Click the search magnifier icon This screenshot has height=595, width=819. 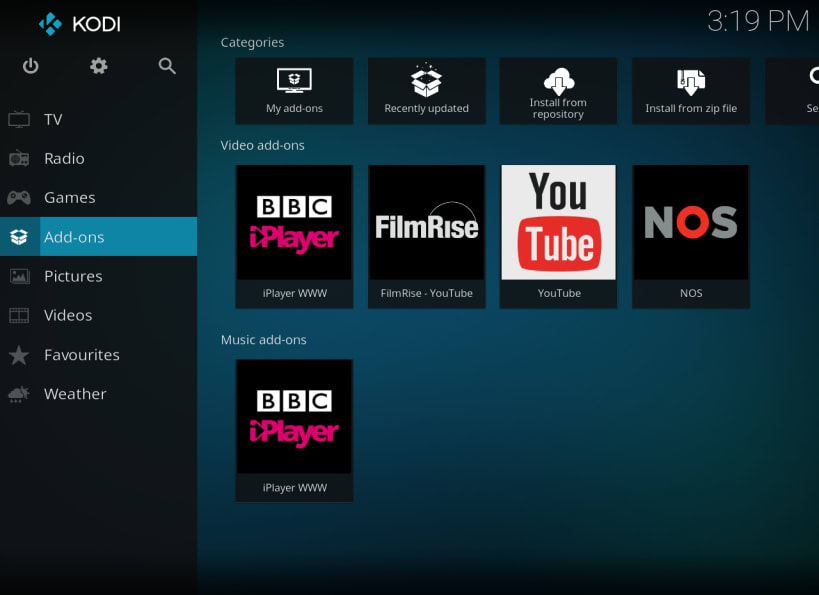tap(167, 66)
